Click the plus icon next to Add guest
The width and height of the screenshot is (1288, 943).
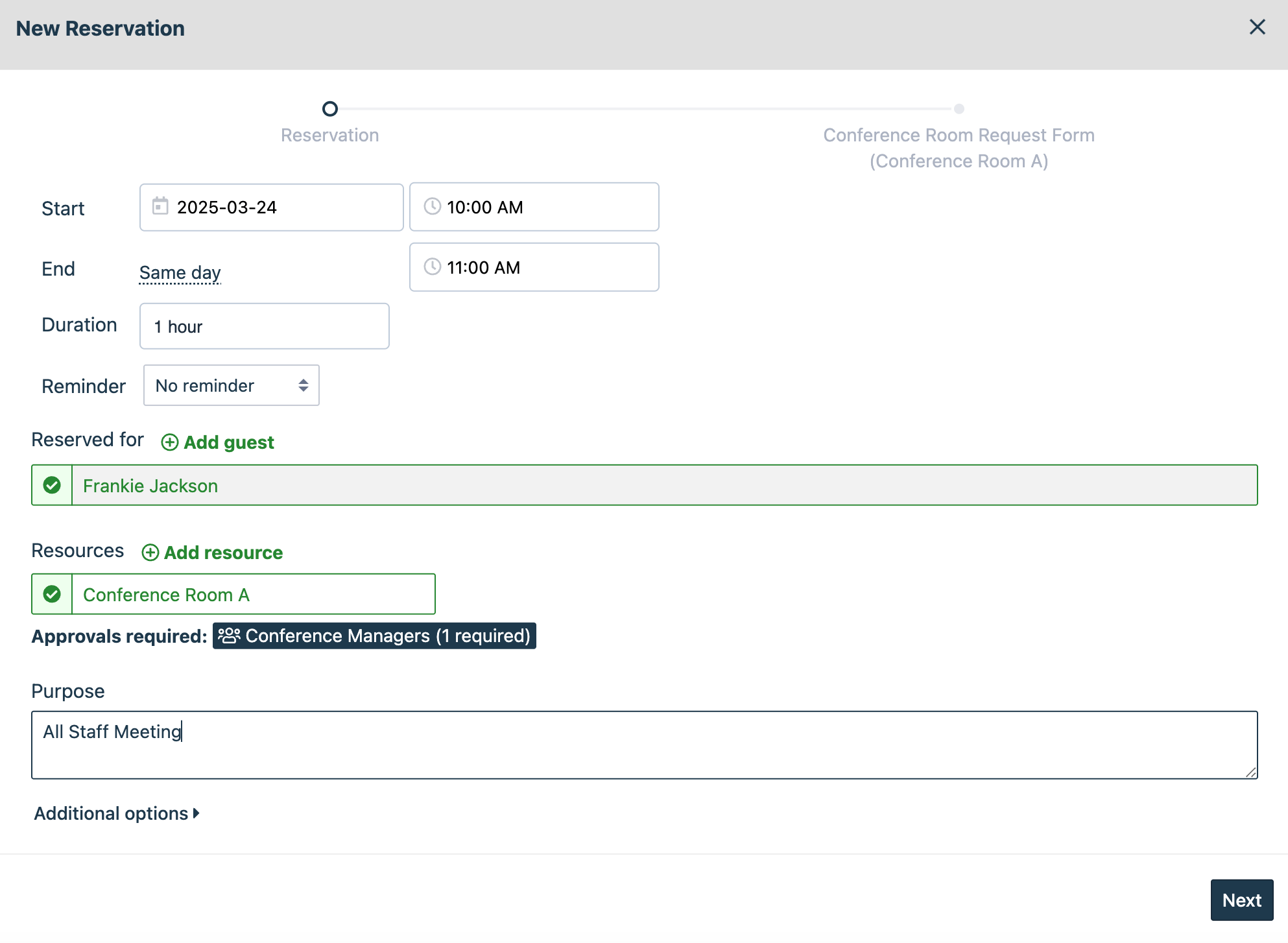[169, 442]
